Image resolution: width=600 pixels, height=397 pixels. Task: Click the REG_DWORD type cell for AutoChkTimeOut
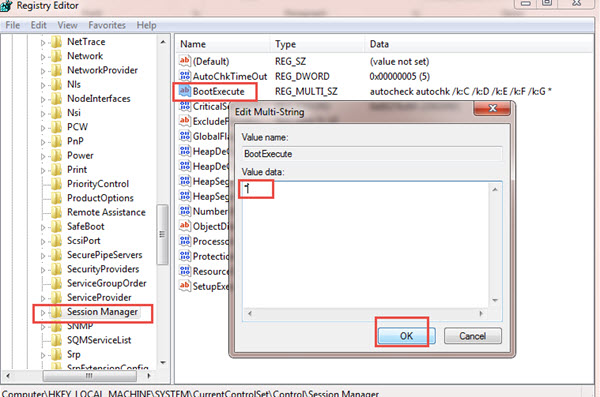click(302, 76)
